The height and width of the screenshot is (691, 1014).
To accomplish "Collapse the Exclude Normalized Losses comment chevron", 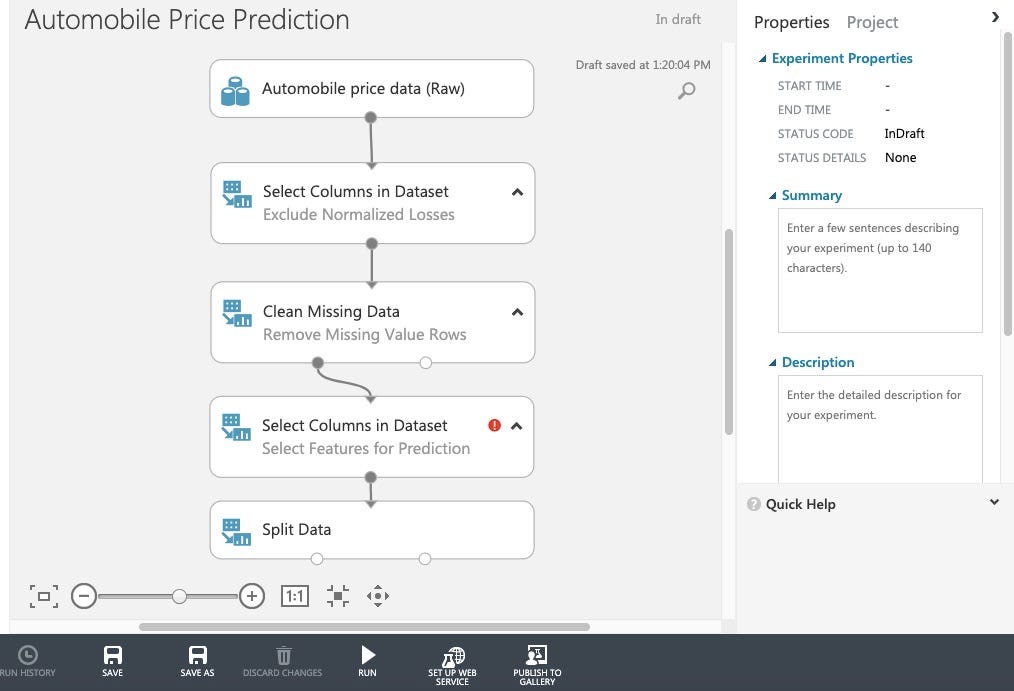I will coord(517,192).
